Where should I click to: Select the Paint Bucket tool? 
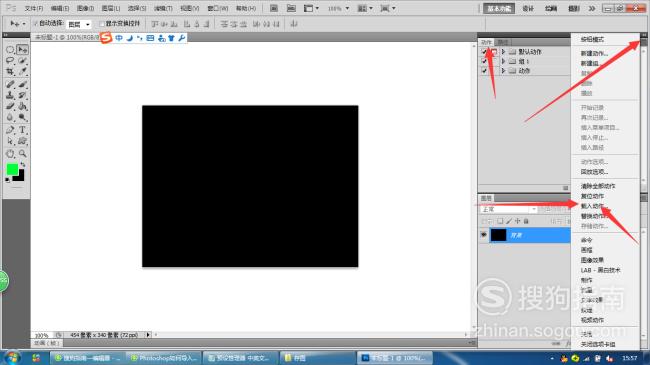pyautogui.click(x=23, y=107)
